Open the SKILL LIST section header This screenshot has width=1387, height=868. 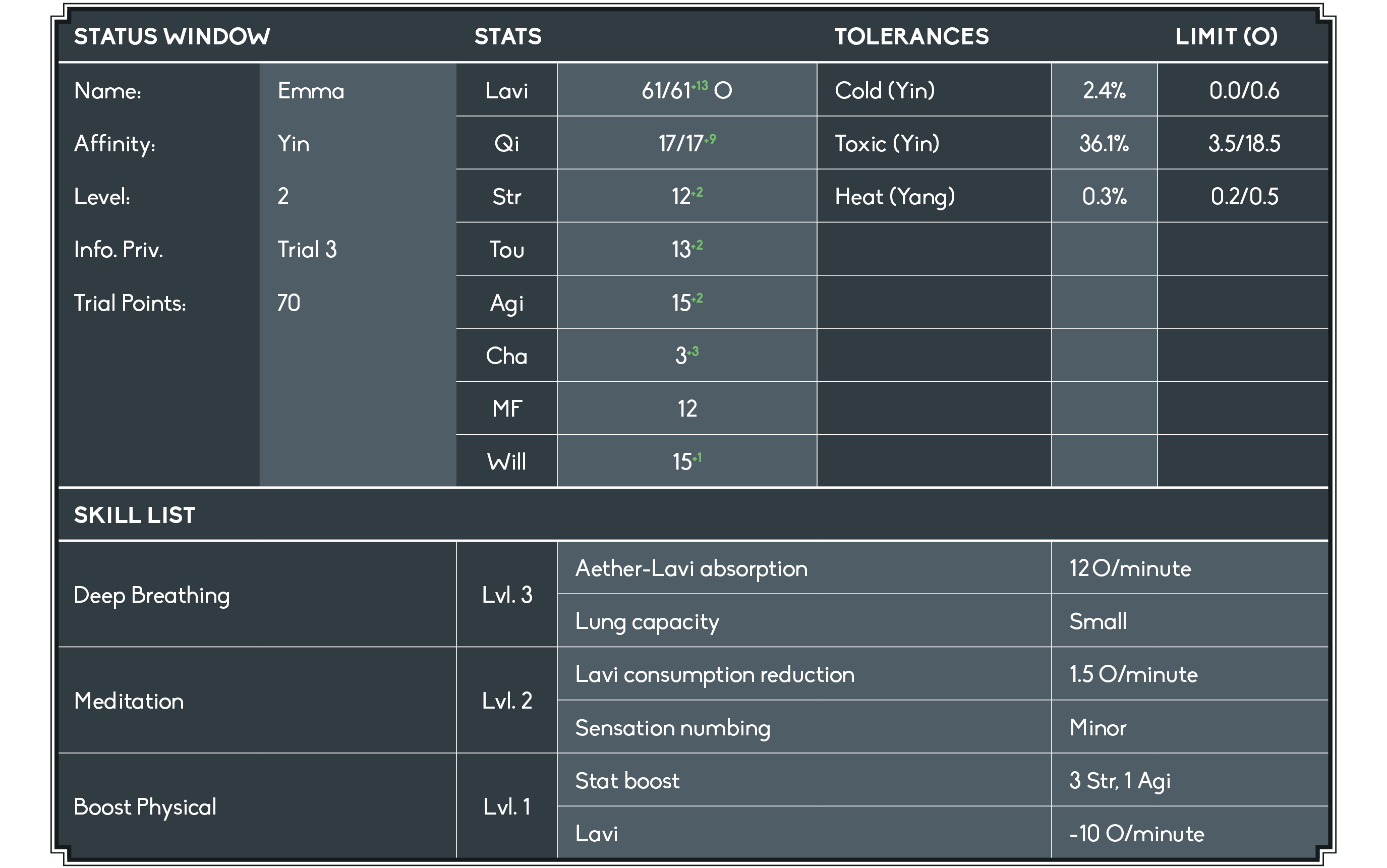(x=134, y=515)
